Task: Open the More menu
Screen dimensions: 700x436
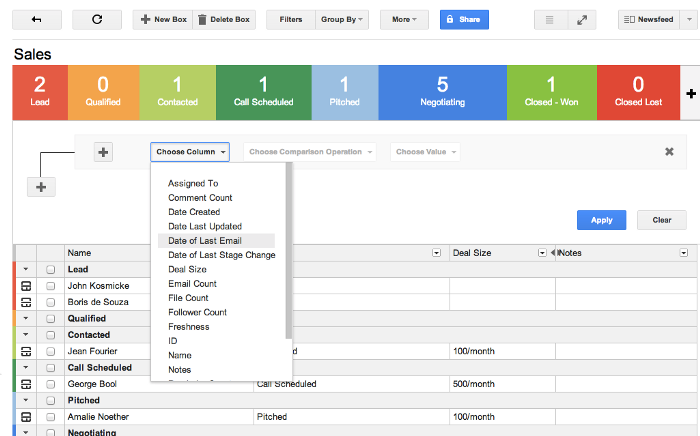Action: [x=404, y=20]
